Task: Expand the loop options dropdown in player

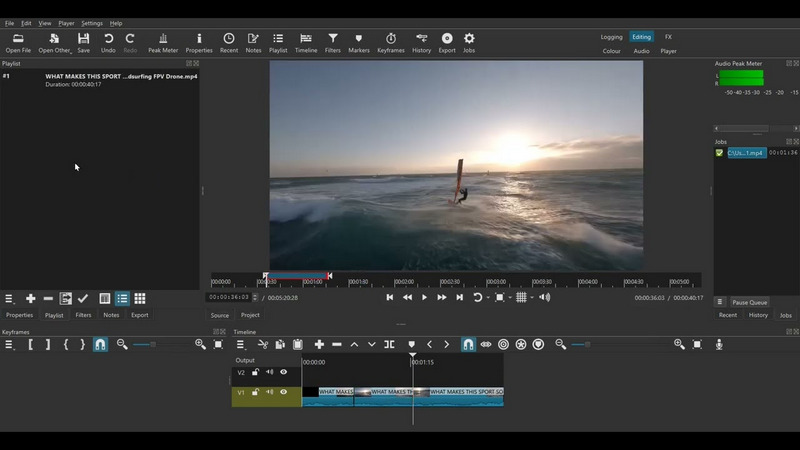Action: (488, 297)
